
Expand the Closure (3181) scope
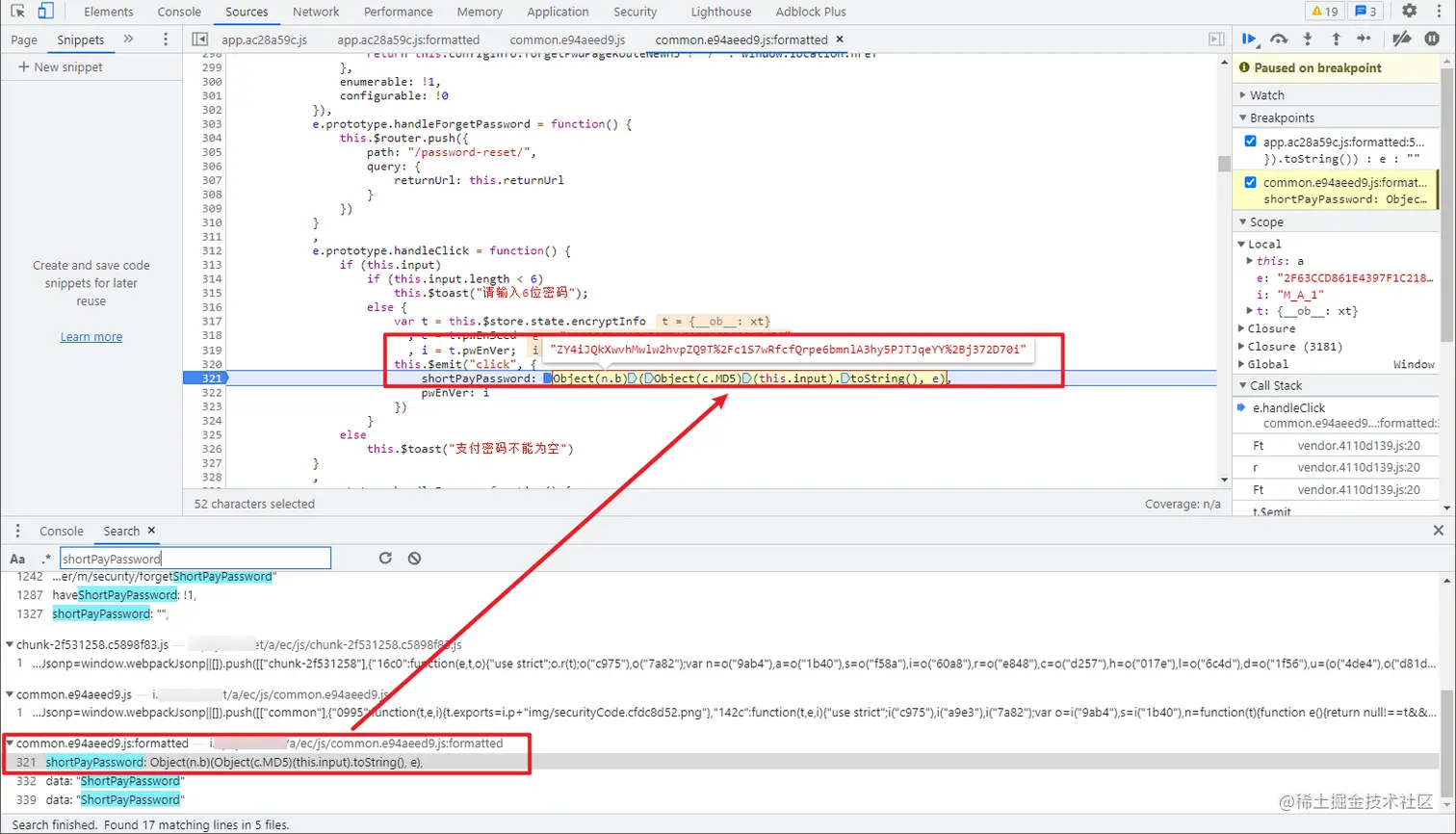pos(1242,347)
